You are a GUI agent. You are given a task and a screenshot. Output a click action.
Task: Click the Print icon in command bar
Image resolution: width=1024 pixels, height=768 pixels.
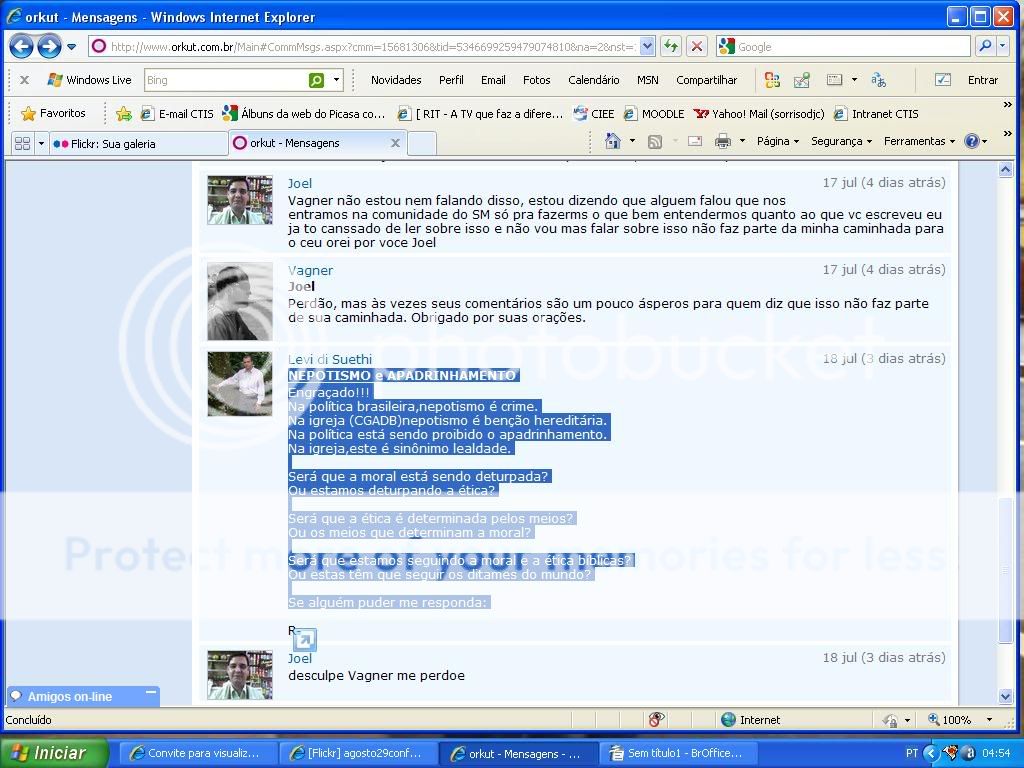point(723,142)
